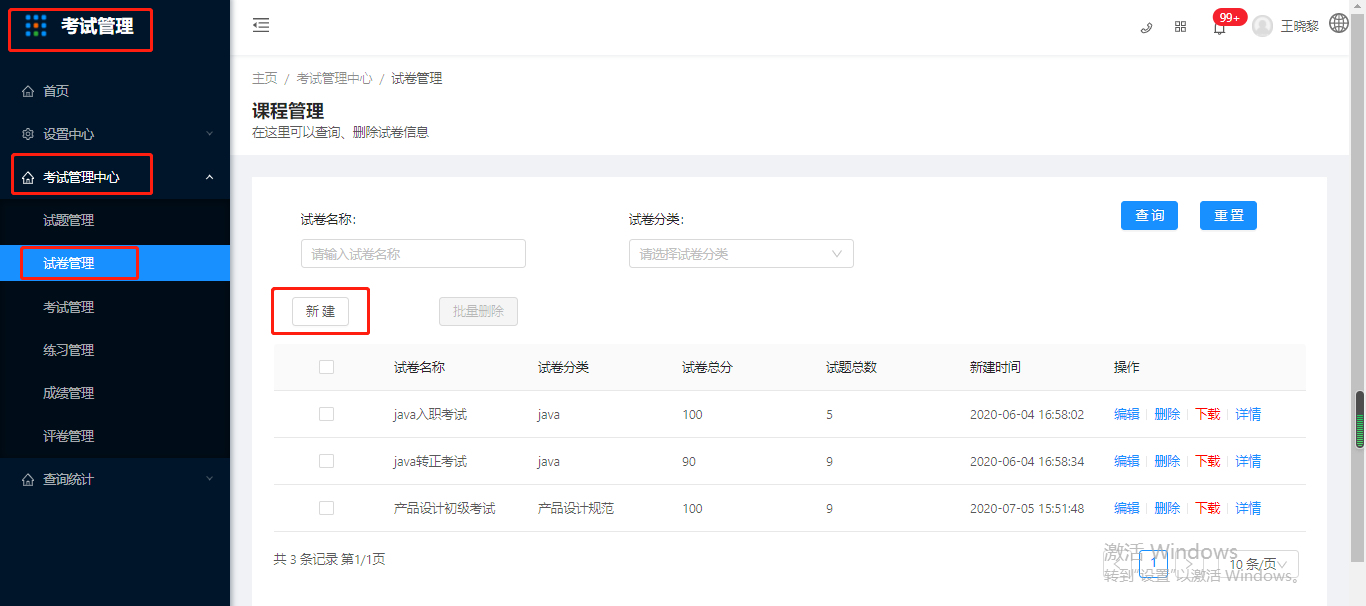View details of java入职考试

click(1248, 414)
